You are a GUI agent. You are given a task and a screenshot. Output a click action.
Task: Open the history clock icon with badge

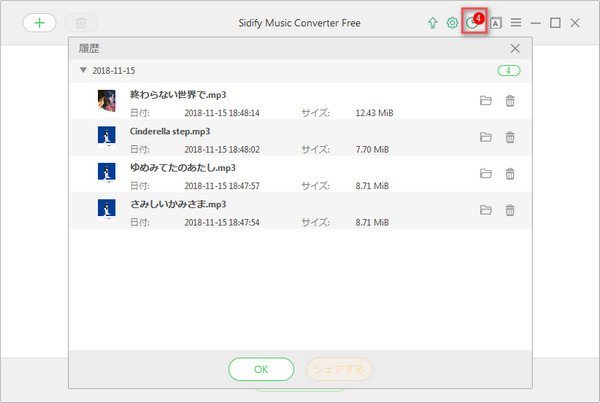point(474,21)
